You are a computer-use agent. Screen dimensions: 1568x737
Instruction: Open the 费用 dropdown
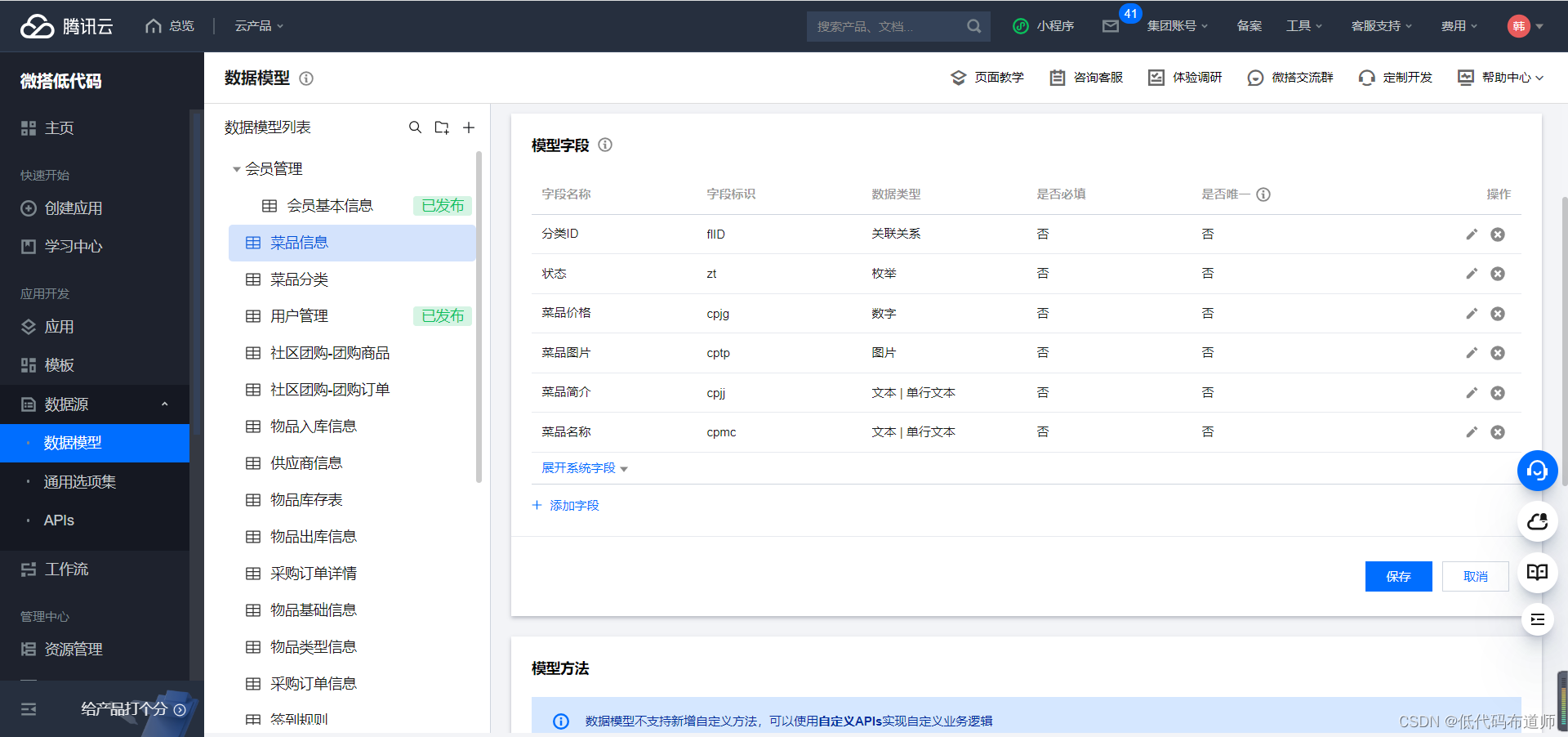[x=1459, y=26]
